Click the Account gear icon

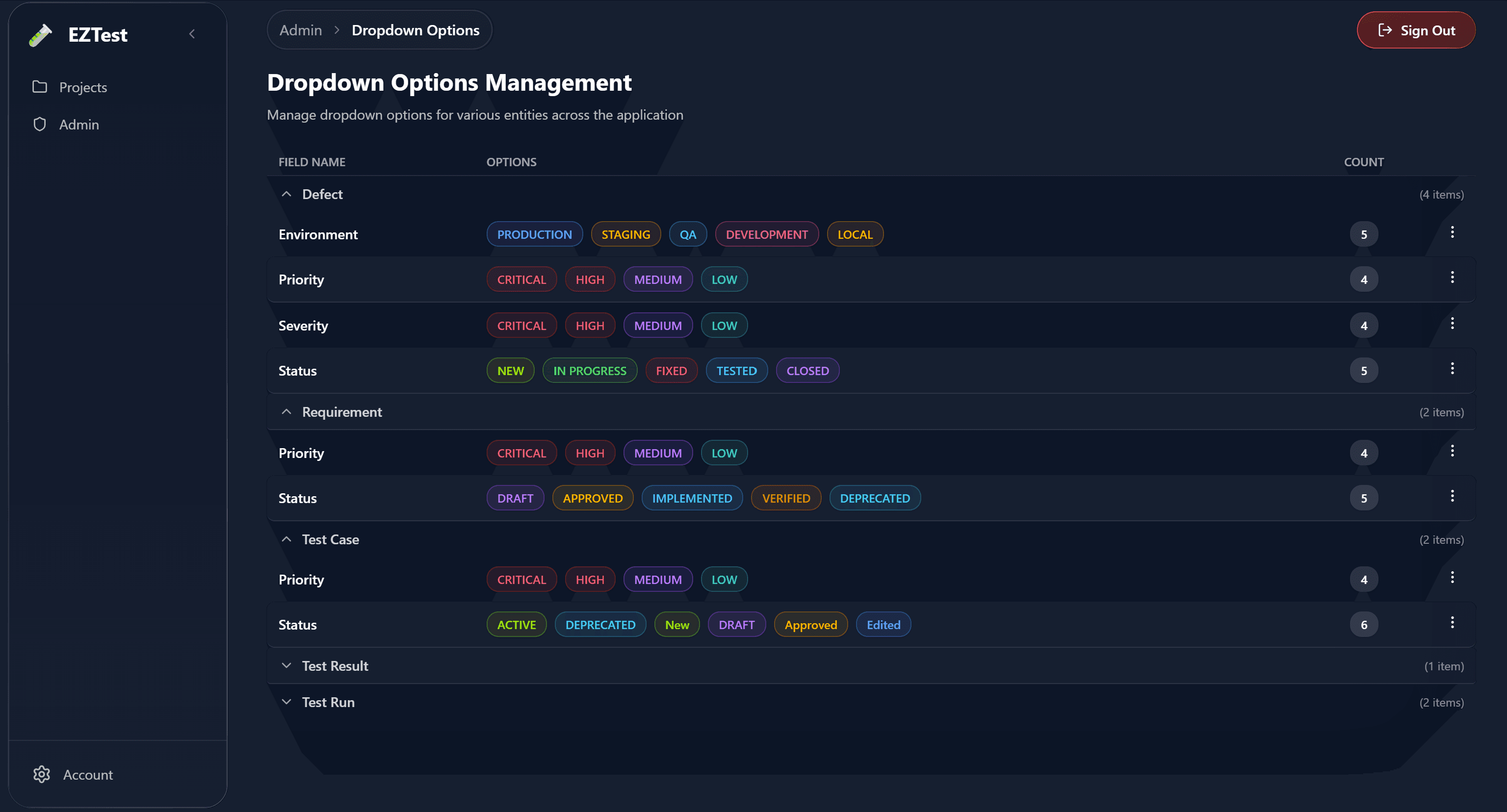(x=42, y=774)
